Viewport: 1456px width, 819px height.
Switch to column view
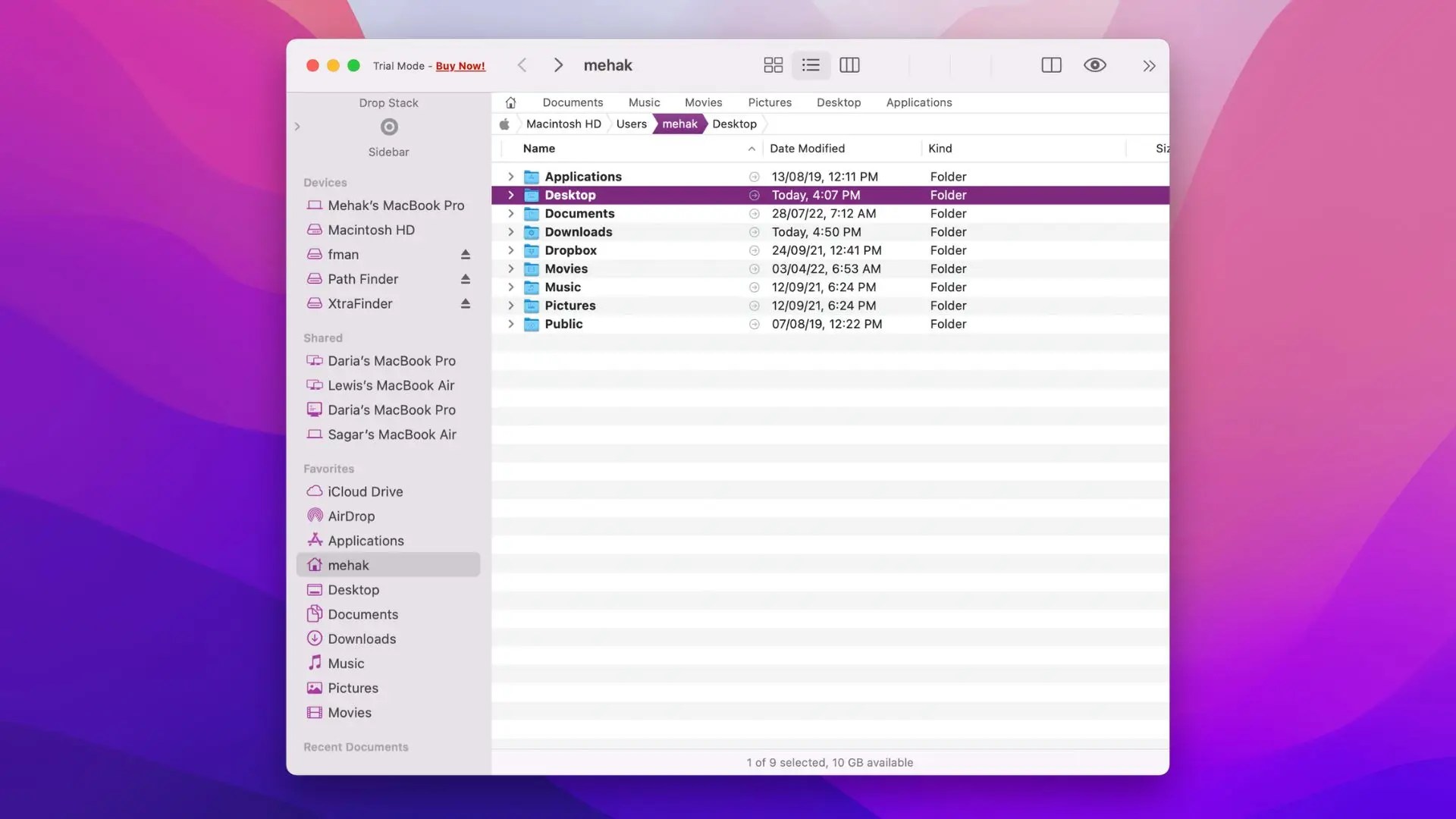coord(849,65)
